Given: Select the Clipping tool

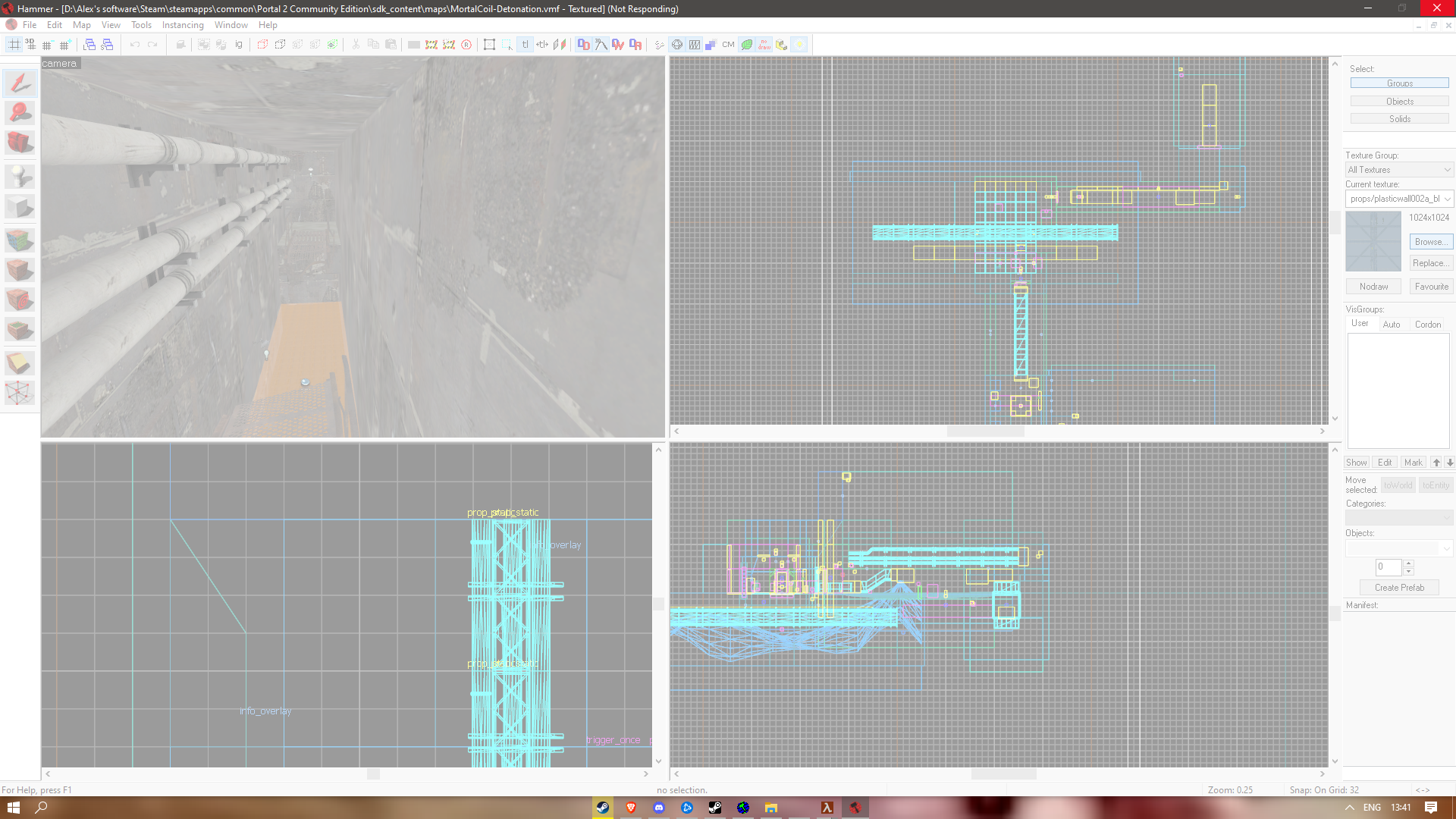Looking at the screenshot, I should click(20, 362).
